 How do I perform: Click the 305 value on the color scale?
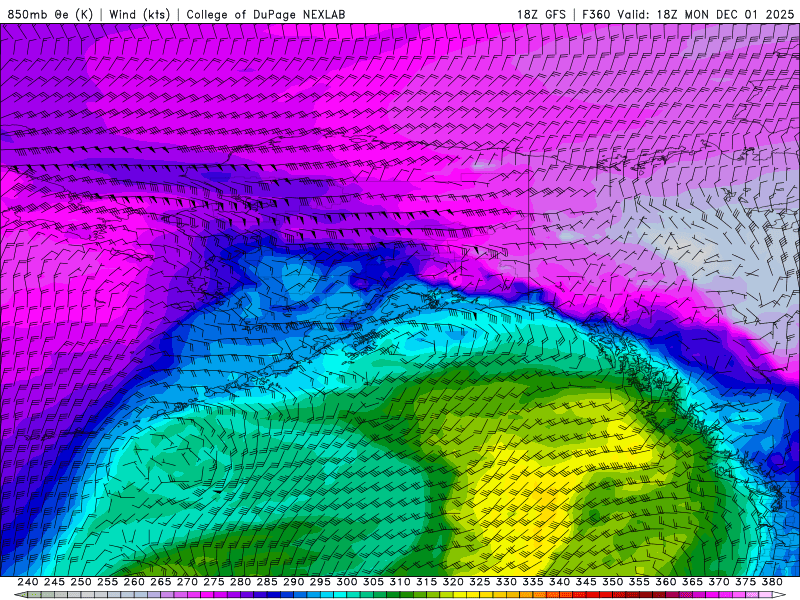(373, 582)
